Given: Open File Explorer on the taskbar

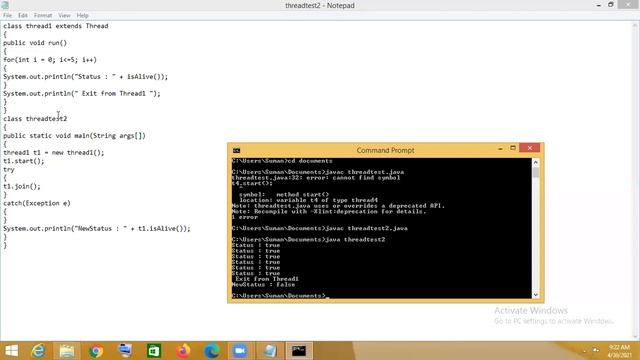Looking at the screenshot, I should (x=67, y=351).
